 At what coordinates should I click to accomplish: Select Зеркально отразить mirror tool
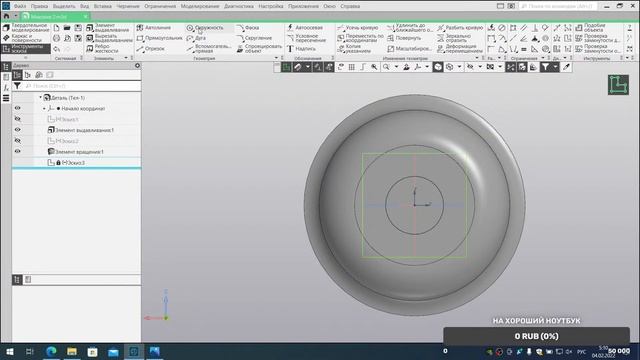(454, 38)
